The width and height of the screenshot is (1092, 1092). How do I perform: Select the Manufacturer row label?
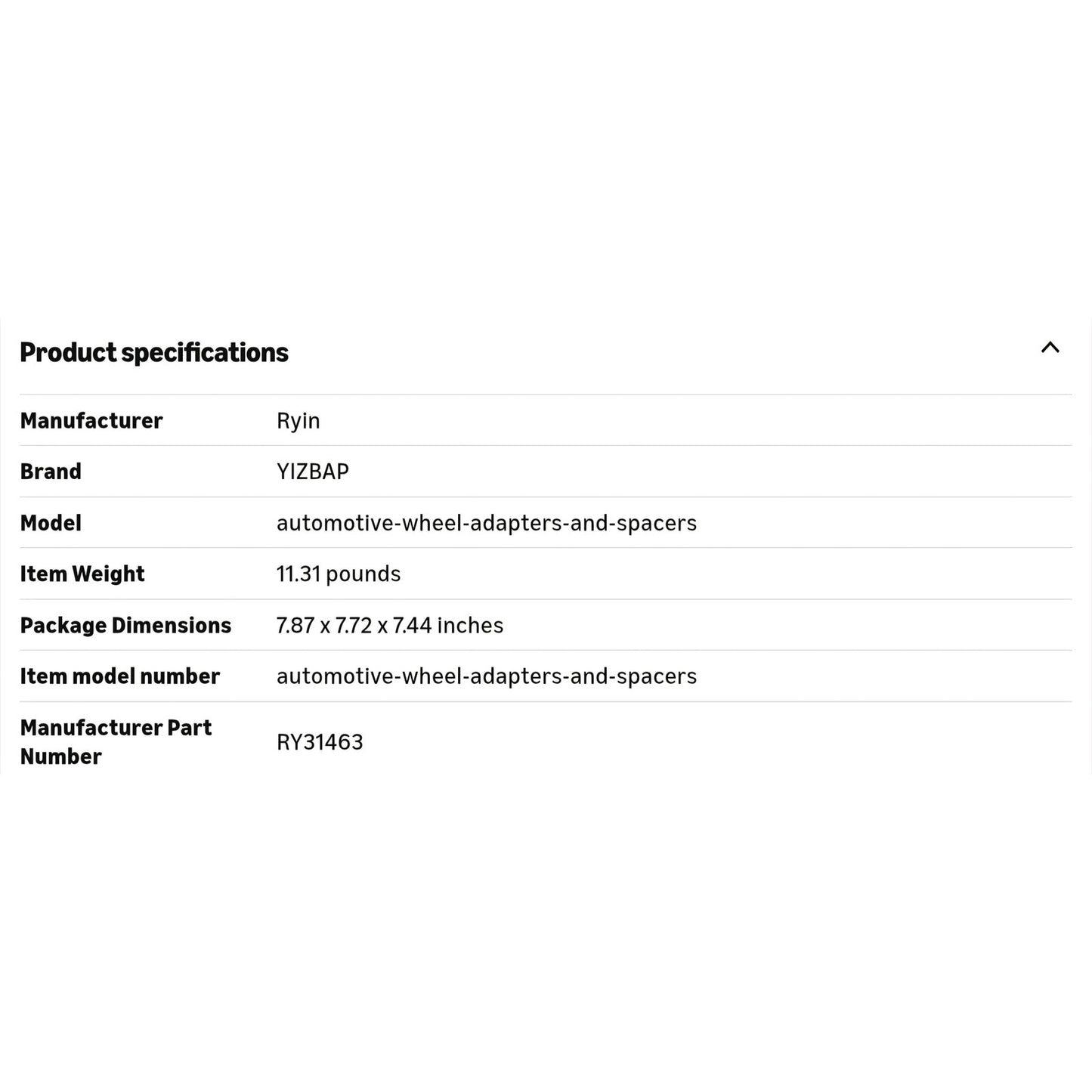pos(91,421)
